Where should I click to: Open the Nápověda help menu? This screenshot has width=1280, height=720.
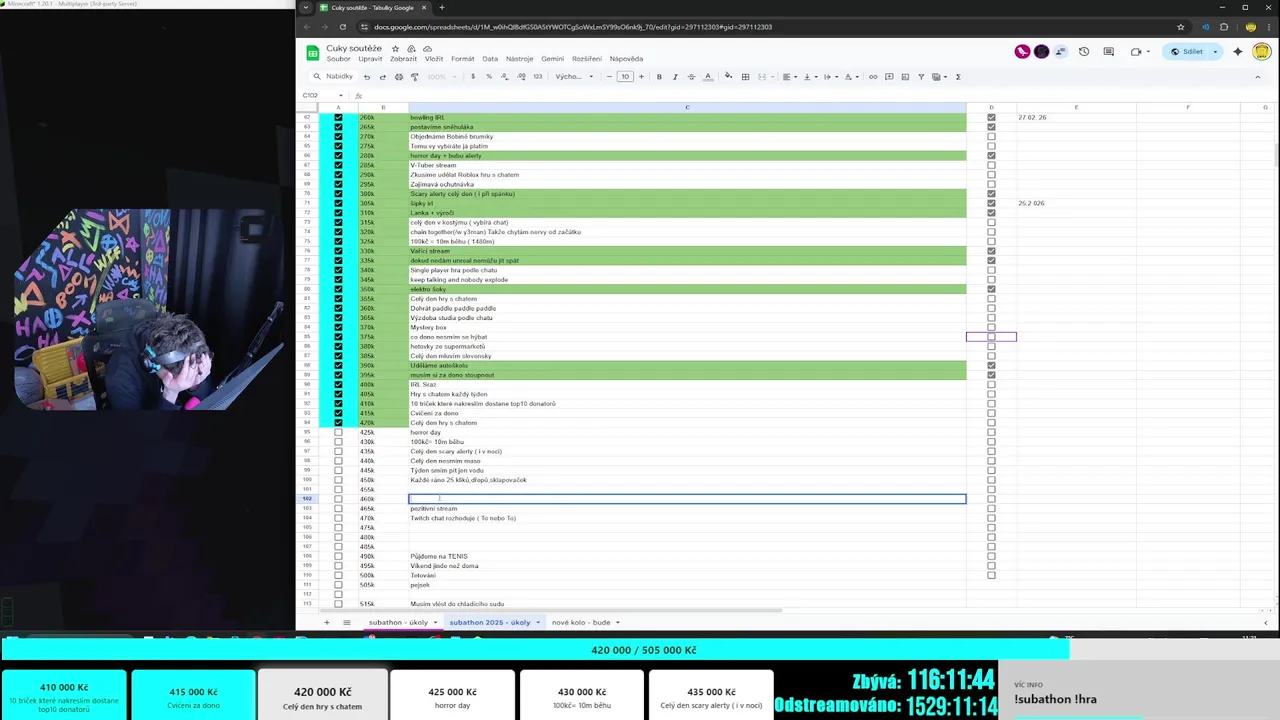coord(626,59)
